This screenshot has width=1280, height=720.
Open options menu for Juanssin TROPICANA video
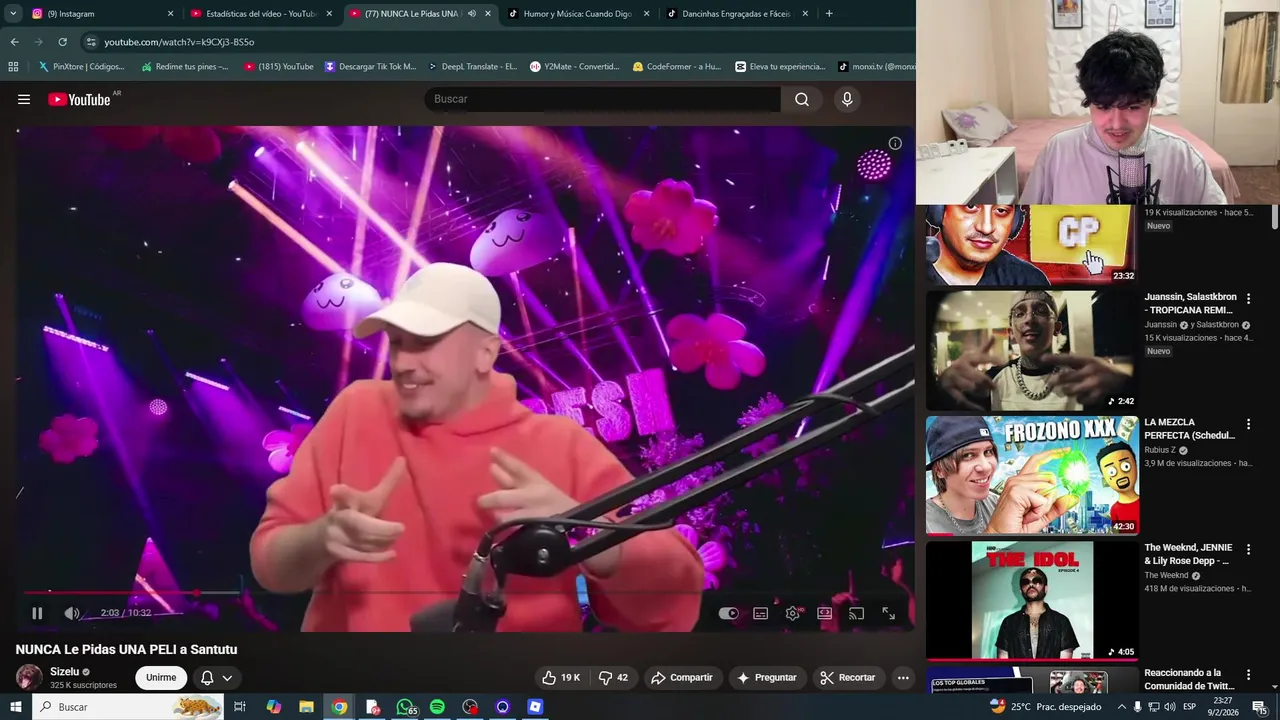pyautogui.click(x=1248, y=299)
